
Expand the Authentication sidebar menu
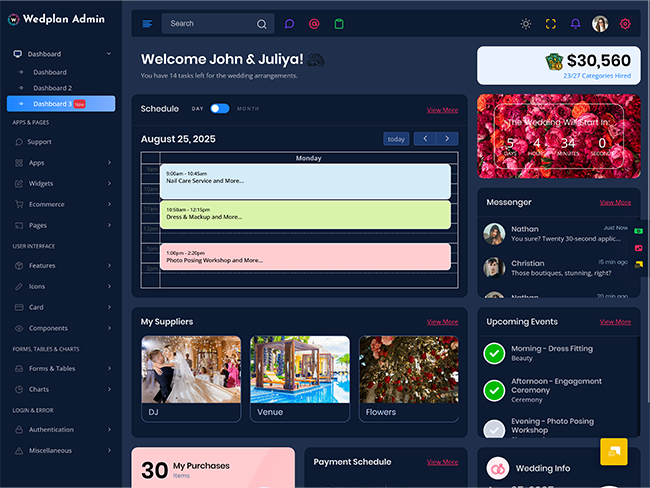(61, 429)
